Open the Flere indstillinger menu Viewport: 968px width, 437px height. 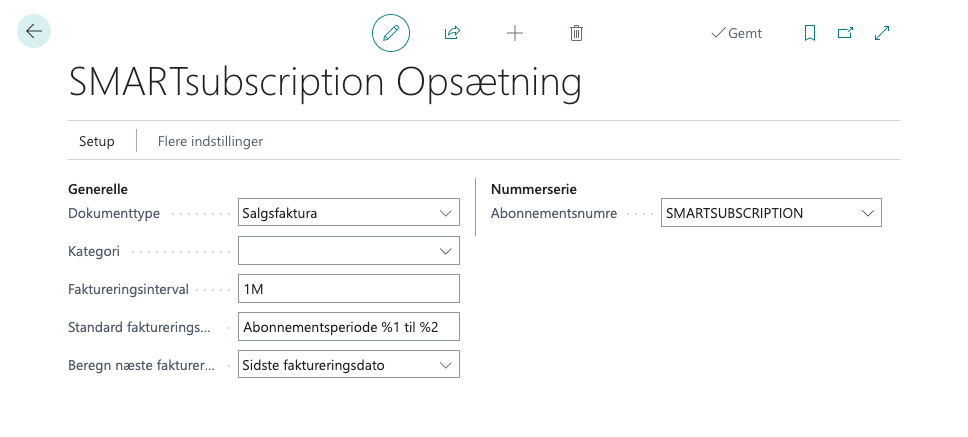tap(210, 141)
